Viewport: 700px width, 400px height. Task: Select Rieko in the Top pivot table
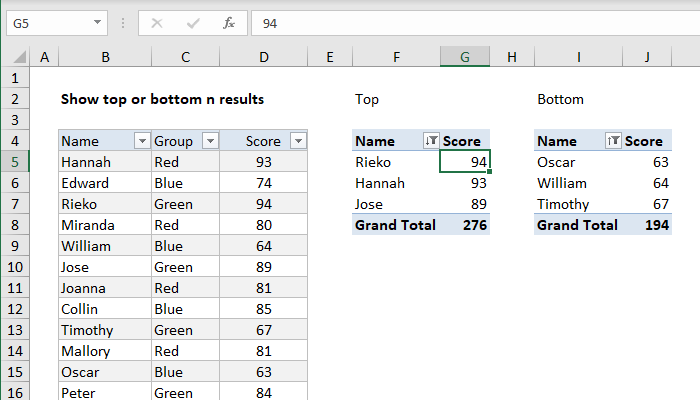click(396, 162)
